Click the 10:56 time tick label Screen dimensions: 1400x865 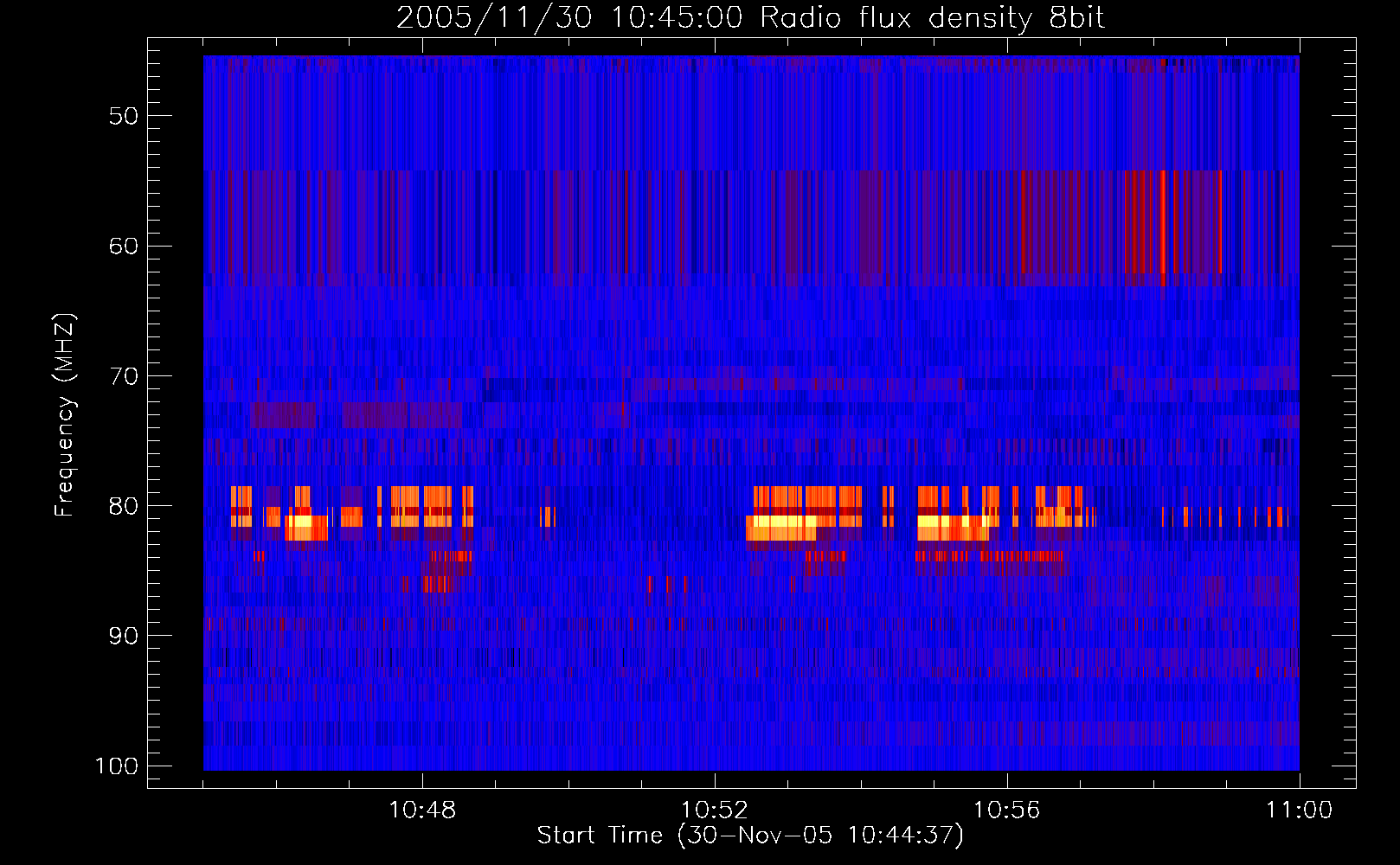(x=1007, y=811)
